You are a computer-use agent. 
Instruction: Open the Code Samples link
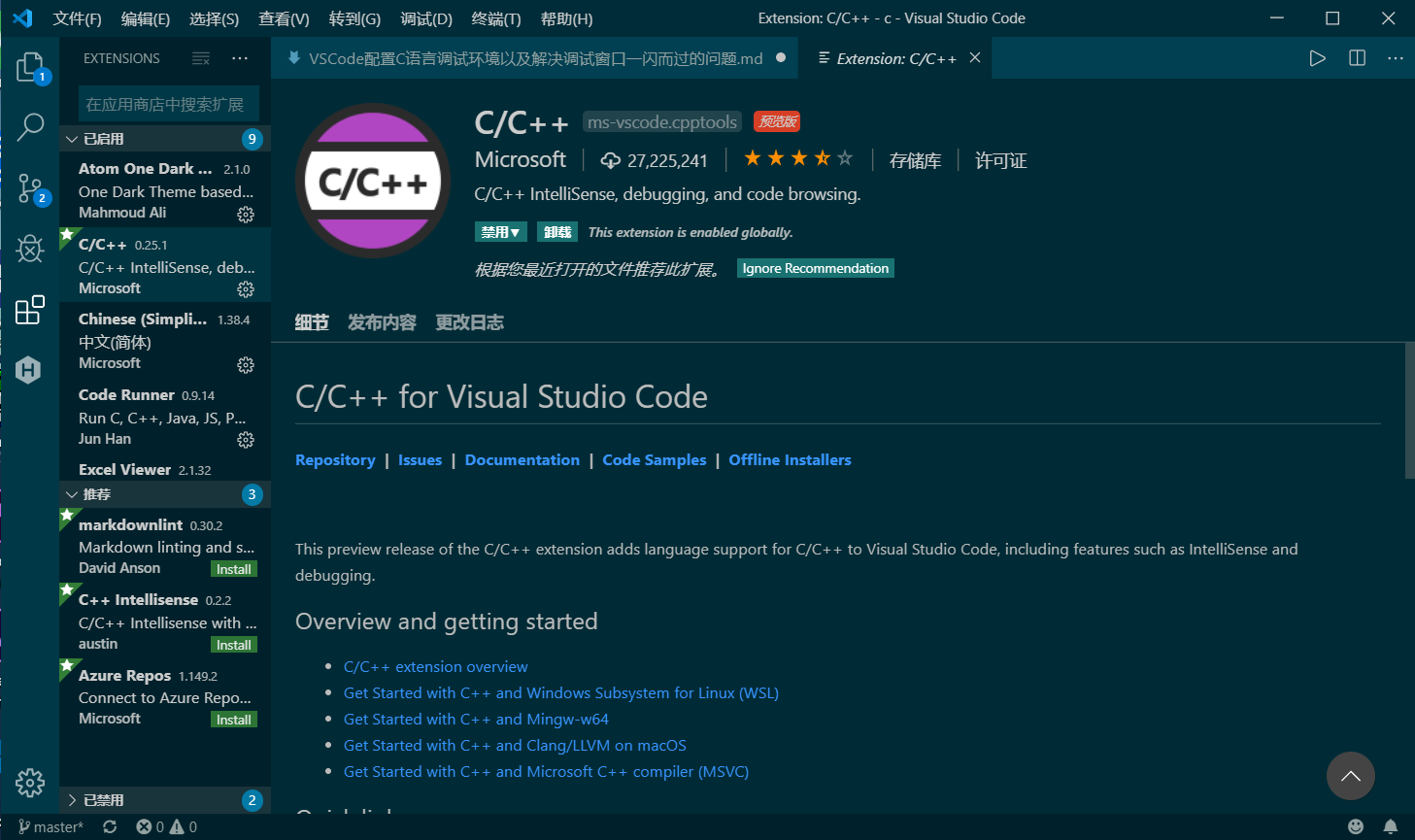click(x=655, y=459)
